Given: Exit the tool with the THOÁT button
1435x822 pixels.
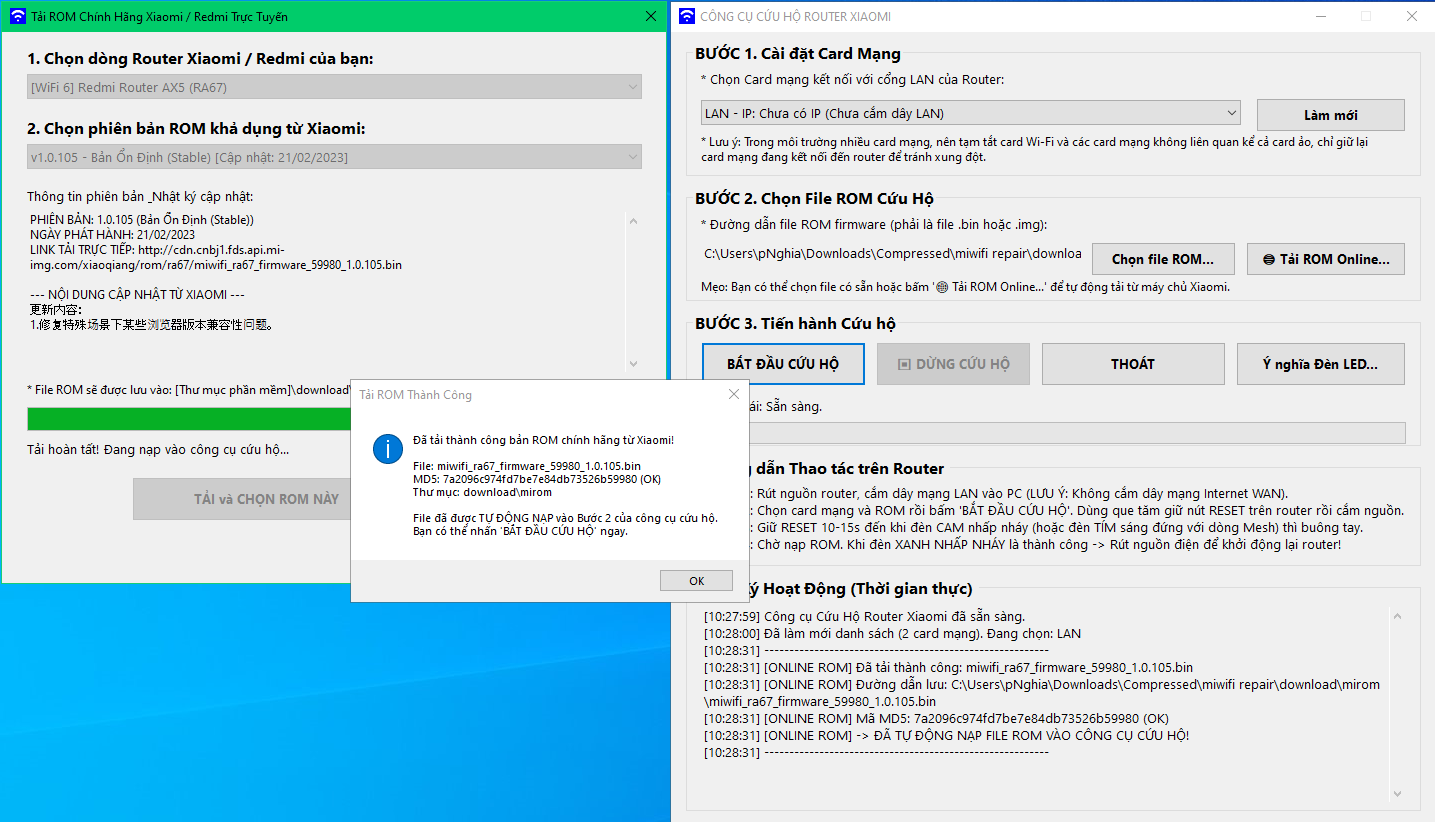Looking at the screenshot, I should [x=1133, y=364].
